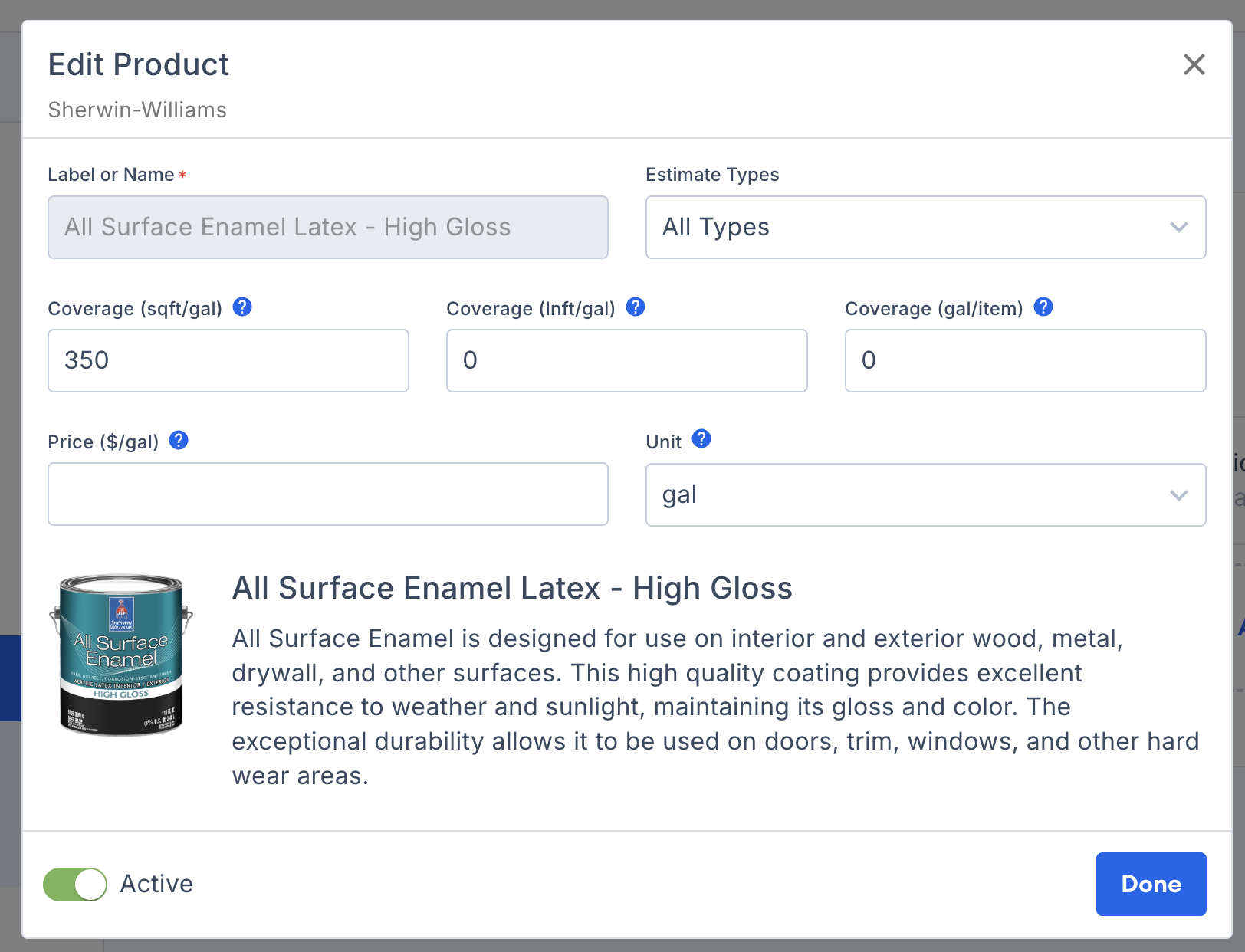This screenshot has height=952, width=1245.
Task: Close the Edit Product dialog with X
Action: [x=1194, y=64]
